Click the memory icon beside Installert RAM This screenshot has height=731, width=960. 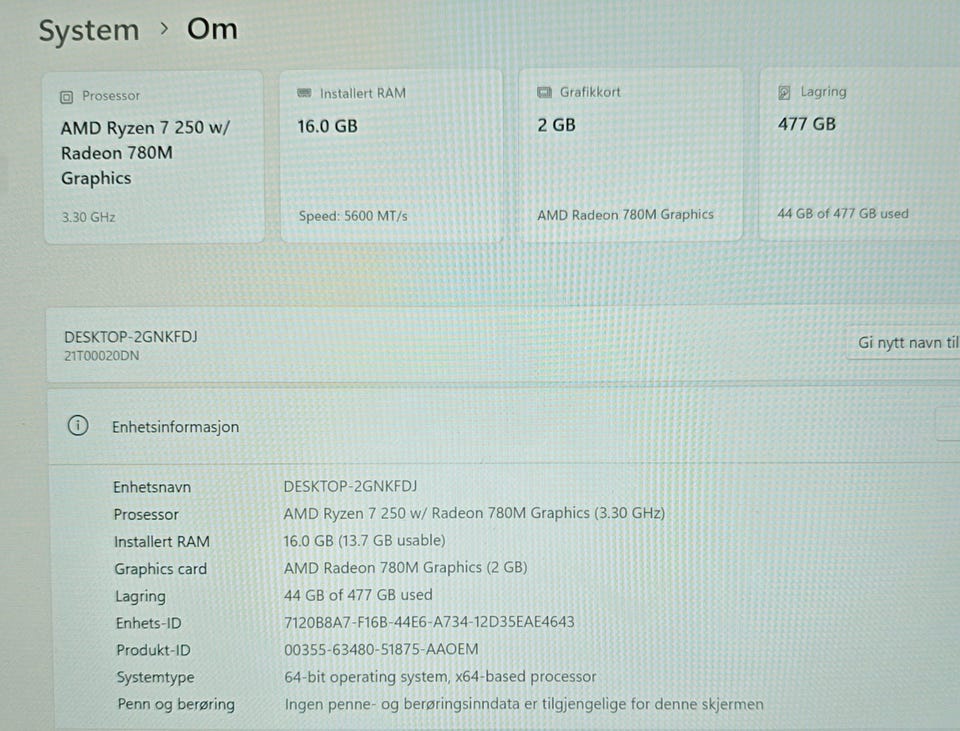click(x=304, y=93)
